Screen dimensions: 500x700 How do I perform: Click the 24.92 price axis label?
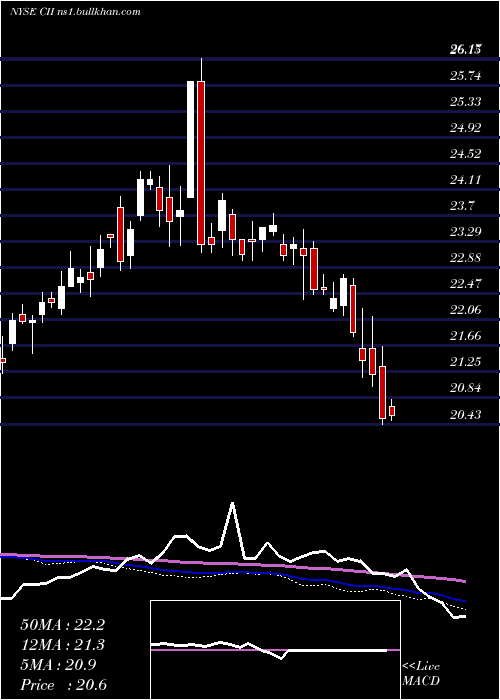click(x=465, y=128)
